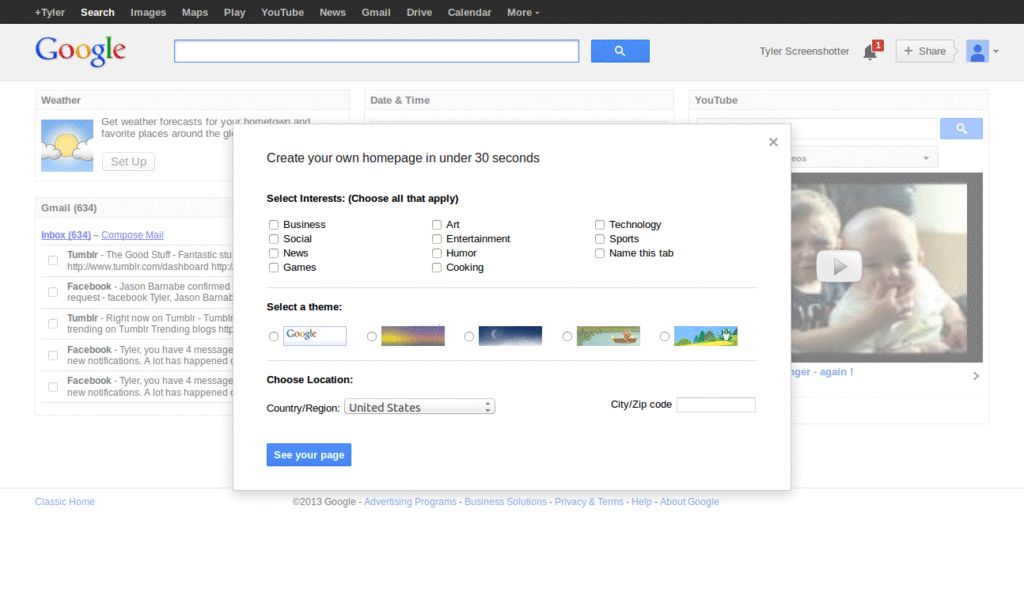Viewport: 1024px width, 608px height.
Task: Open the Country/Region dropdown
Action: coord(419,406)
